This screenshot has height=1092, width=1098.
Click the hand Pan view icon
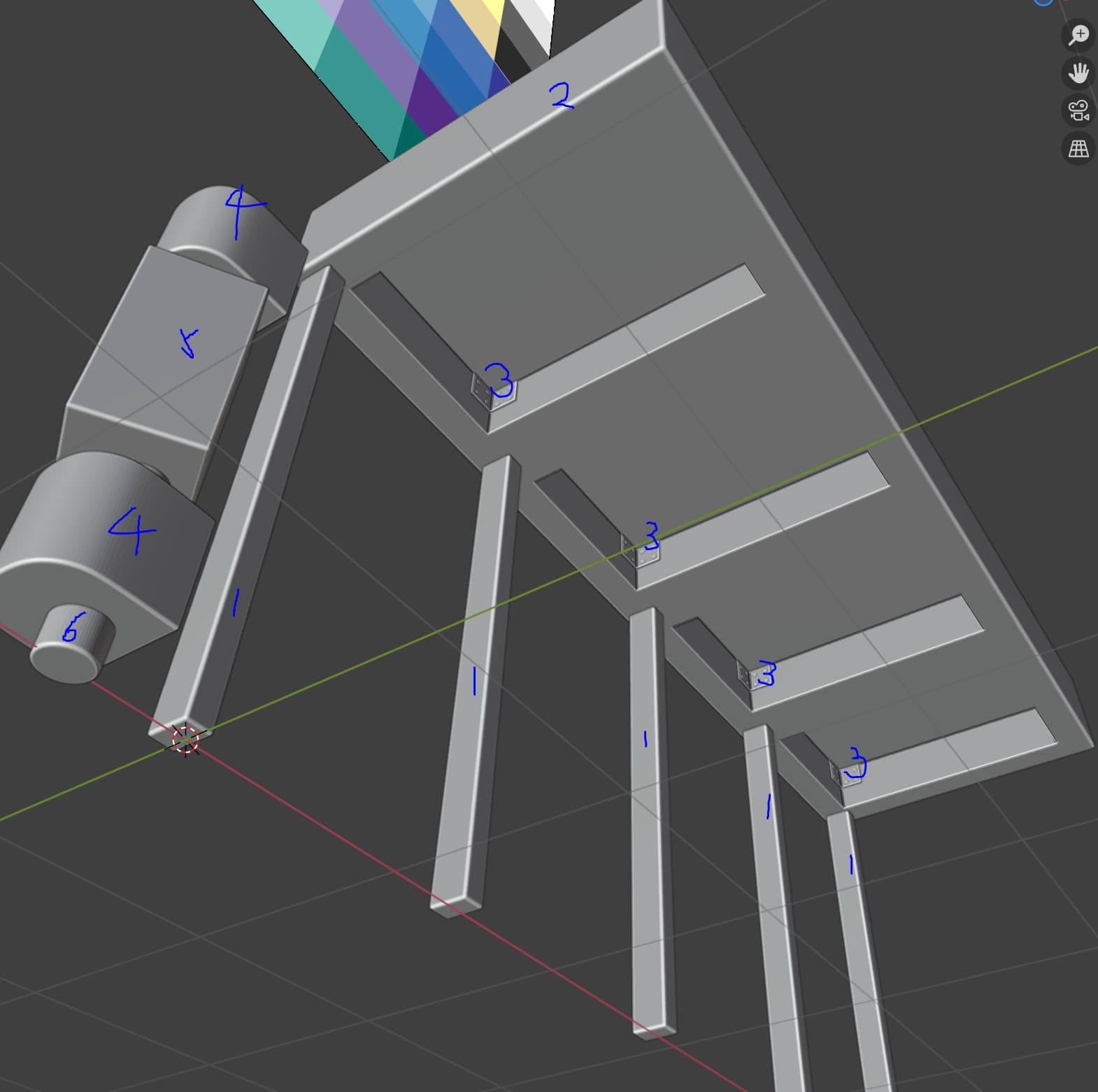tap(1078, 73)
